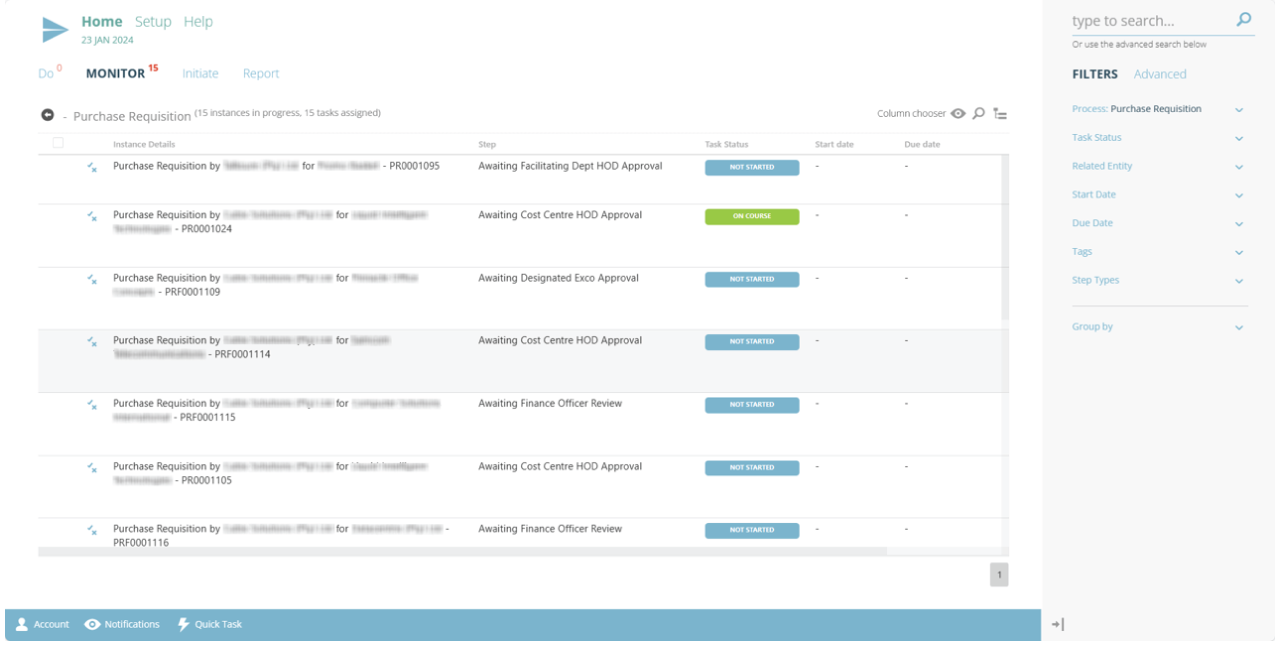Open Quick Task in the bottom bar

(209, 624)
